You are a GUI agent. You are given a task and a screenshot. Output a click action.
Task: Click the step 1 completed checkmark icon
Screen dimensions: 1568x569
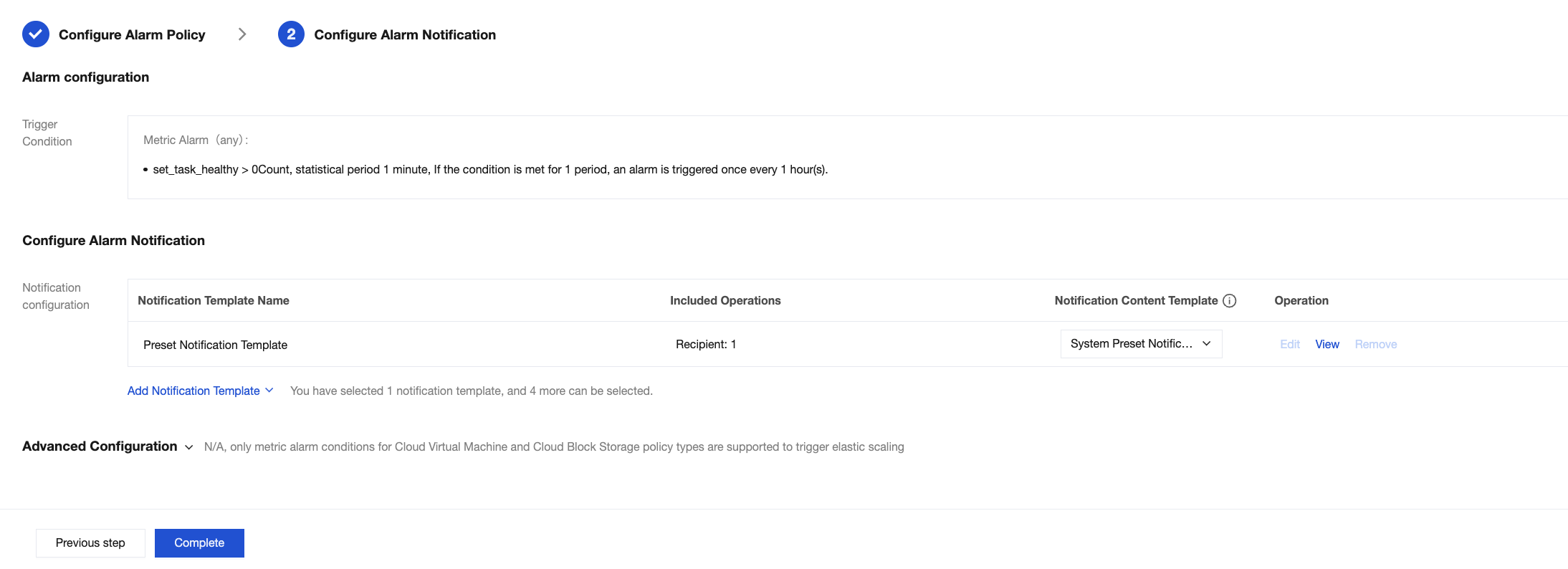(x=36, y=34)
